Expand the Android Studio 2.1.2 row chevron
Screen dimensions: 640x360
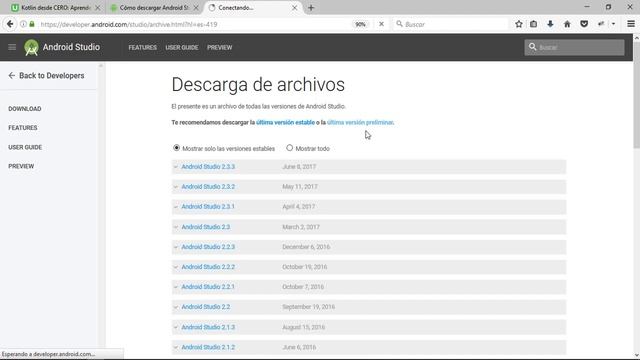pyautogui.click(x=176, y=347)
